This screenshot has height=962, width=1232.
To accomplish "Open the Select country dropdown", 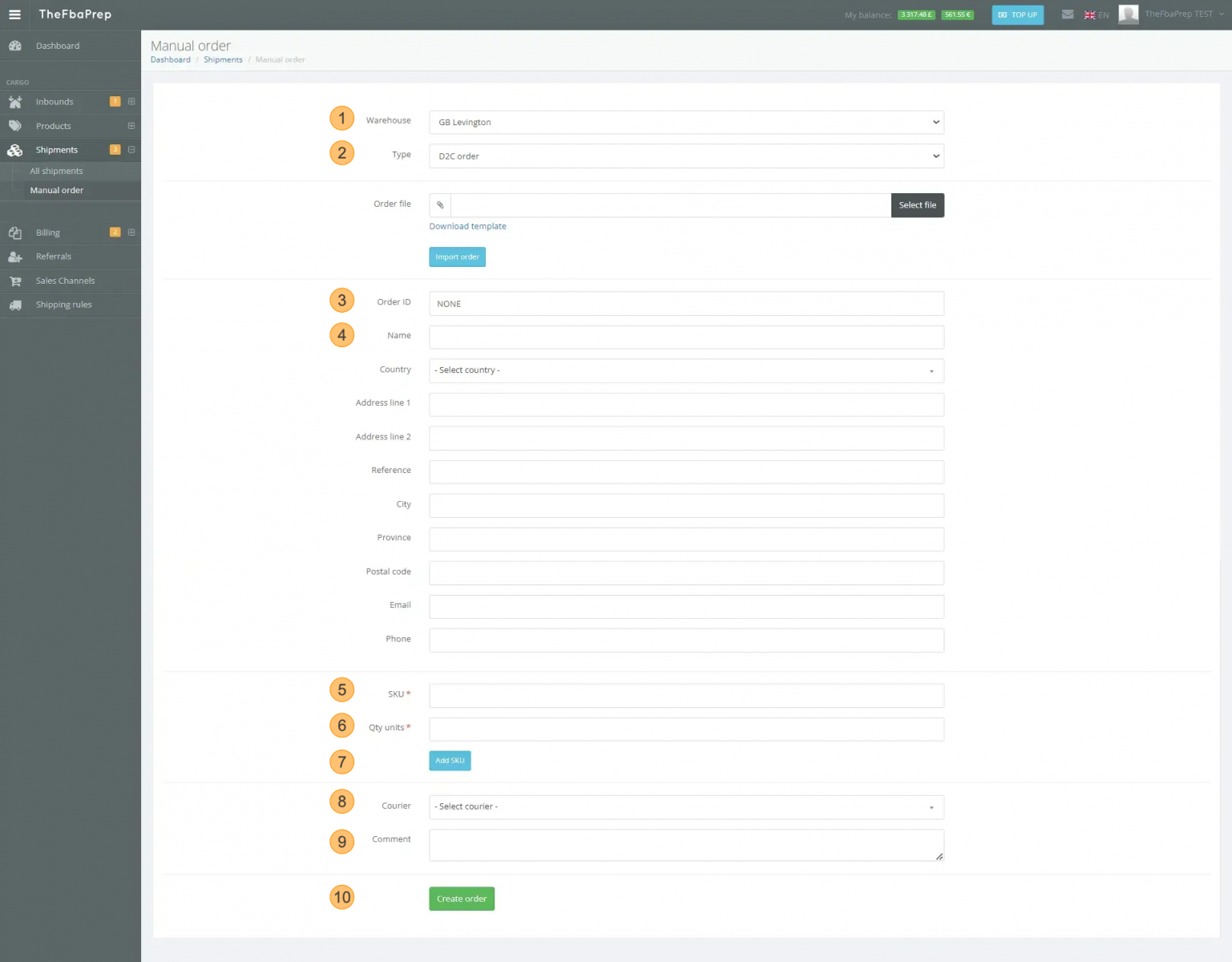I will click(x=686, y=370).
